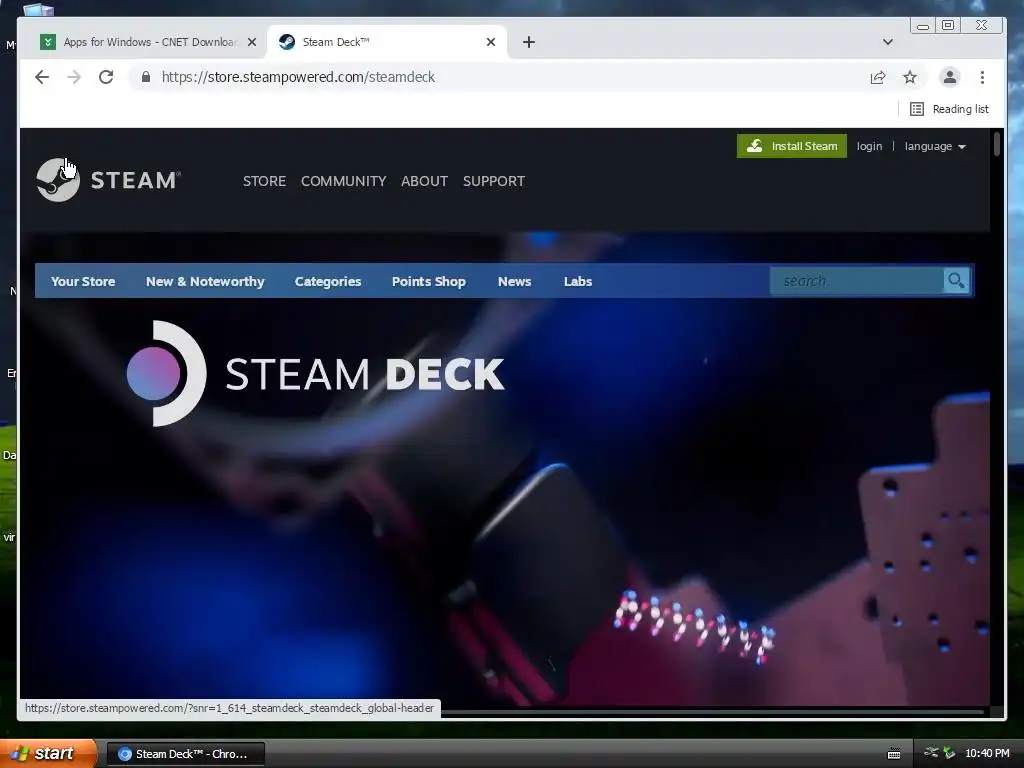Click the 10:40 PM clock
Viewport: 1024px width, 768px height.
coord(987,754)
